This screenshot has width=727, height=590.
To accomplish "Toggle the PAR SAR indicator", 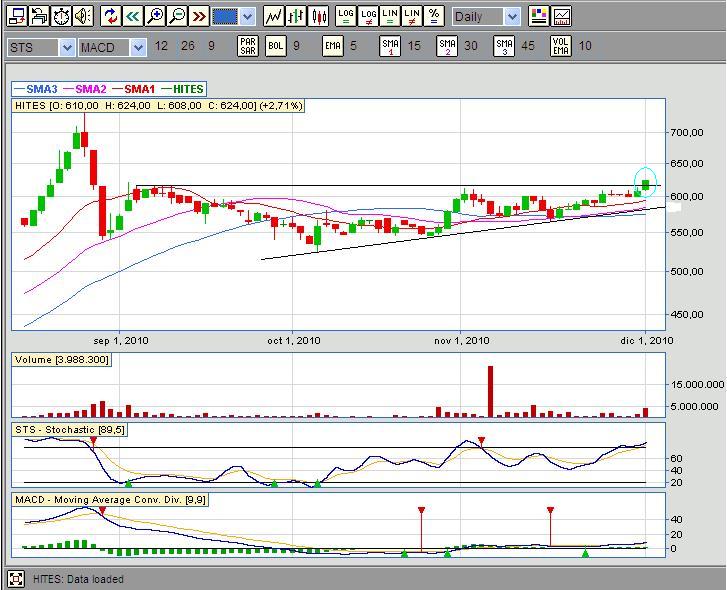I will click(248, 46).
